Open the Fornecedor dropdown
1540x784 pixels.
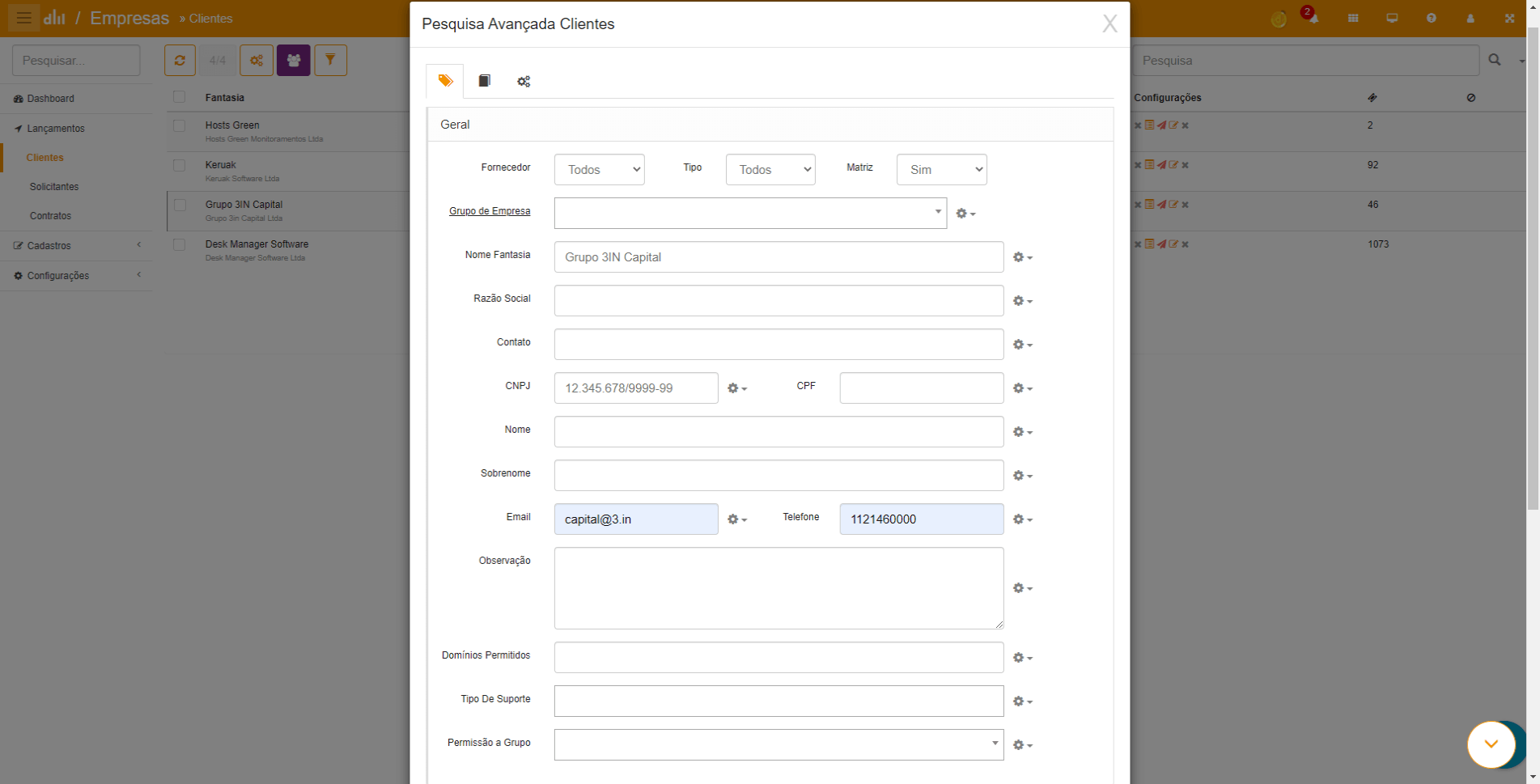click(599, 170)
